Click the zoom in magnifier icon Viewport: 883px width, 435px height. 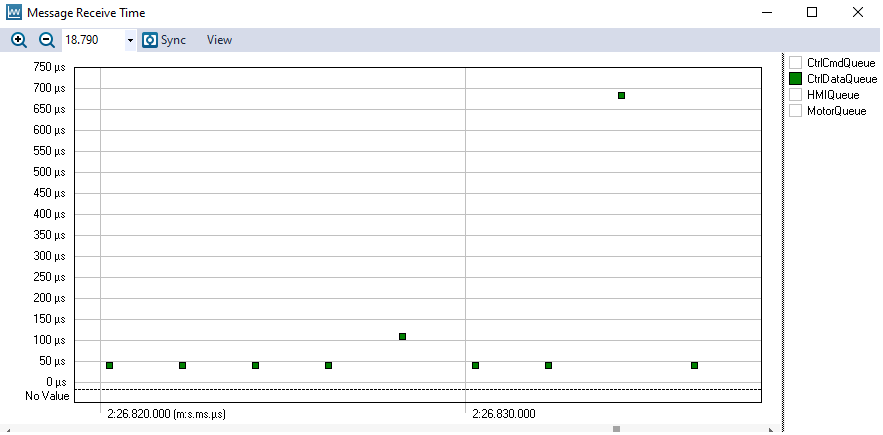point(19,40)
